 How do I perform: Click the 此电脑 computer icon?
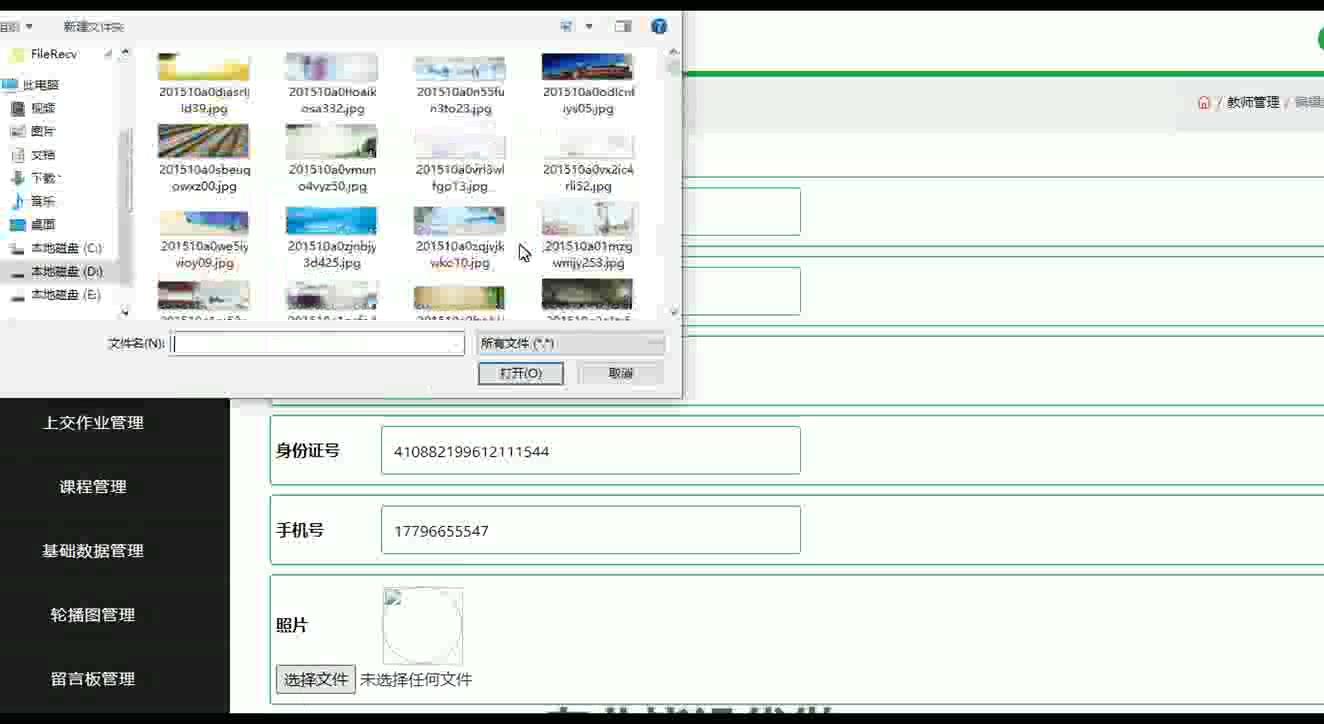click(x=10, y=85)
